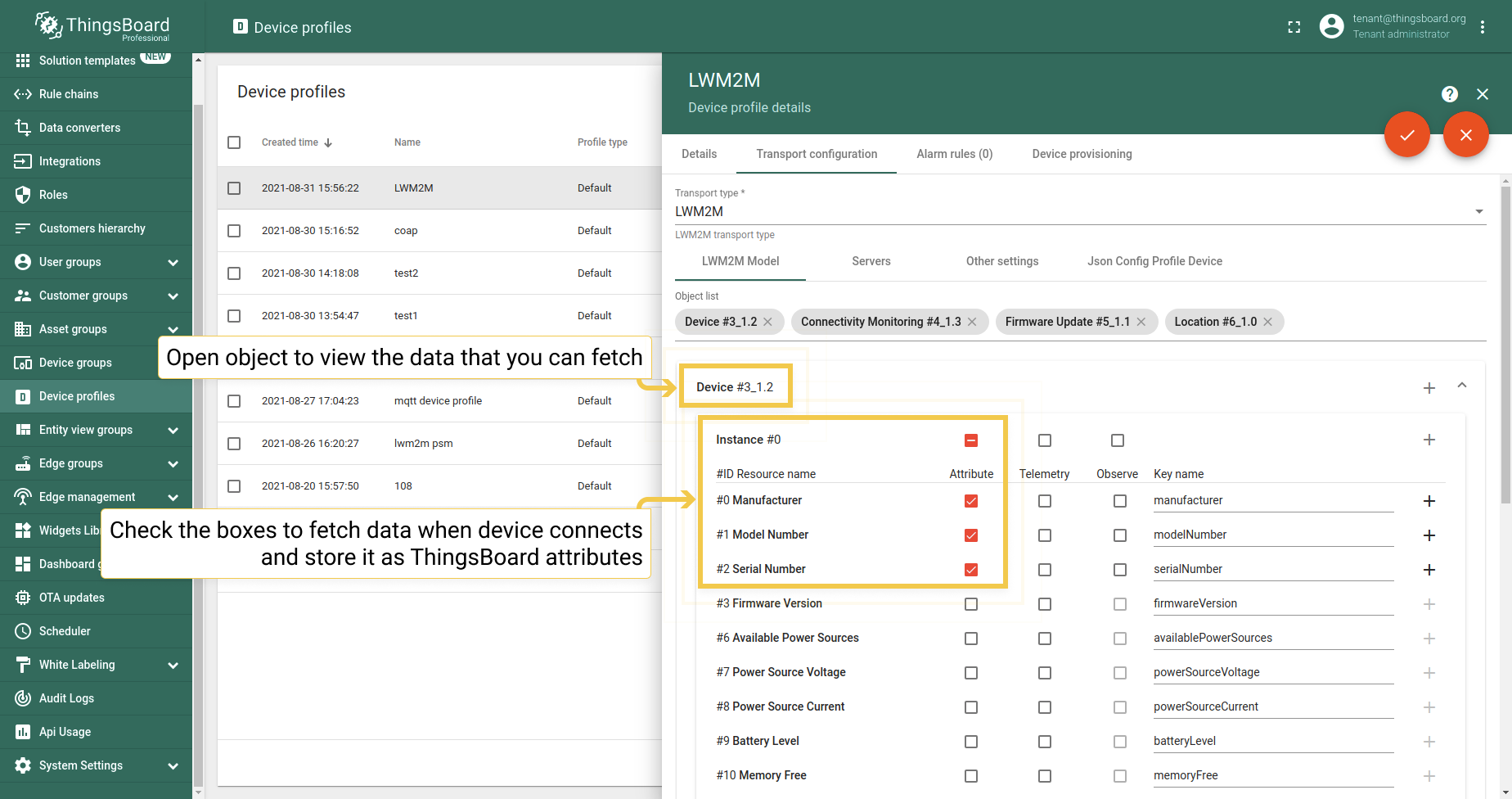The width and height of the screenshot is (1512, 799).
Task: Open the coap device profile row
Action: pos(439,231)
